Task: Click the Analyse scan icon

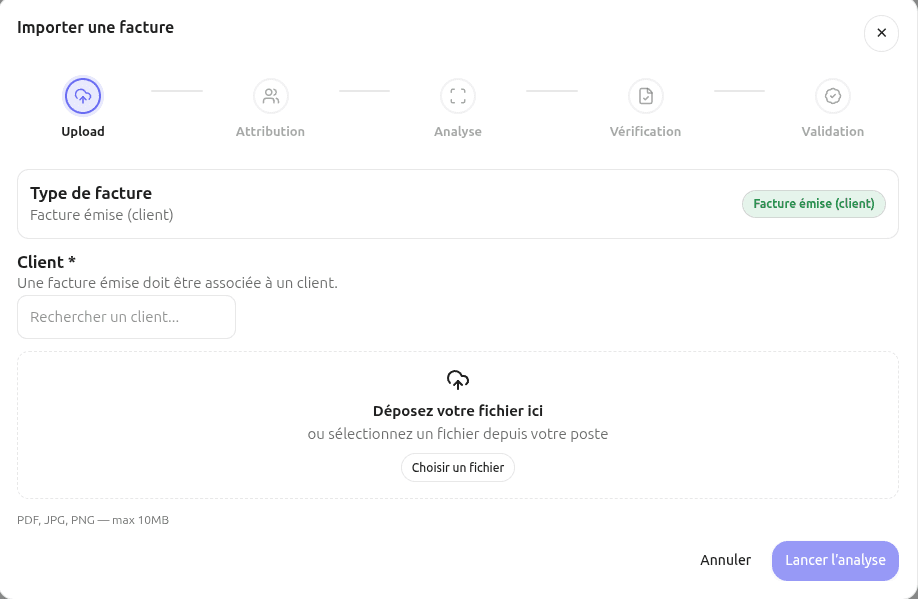Action: [x=458, y=95]
